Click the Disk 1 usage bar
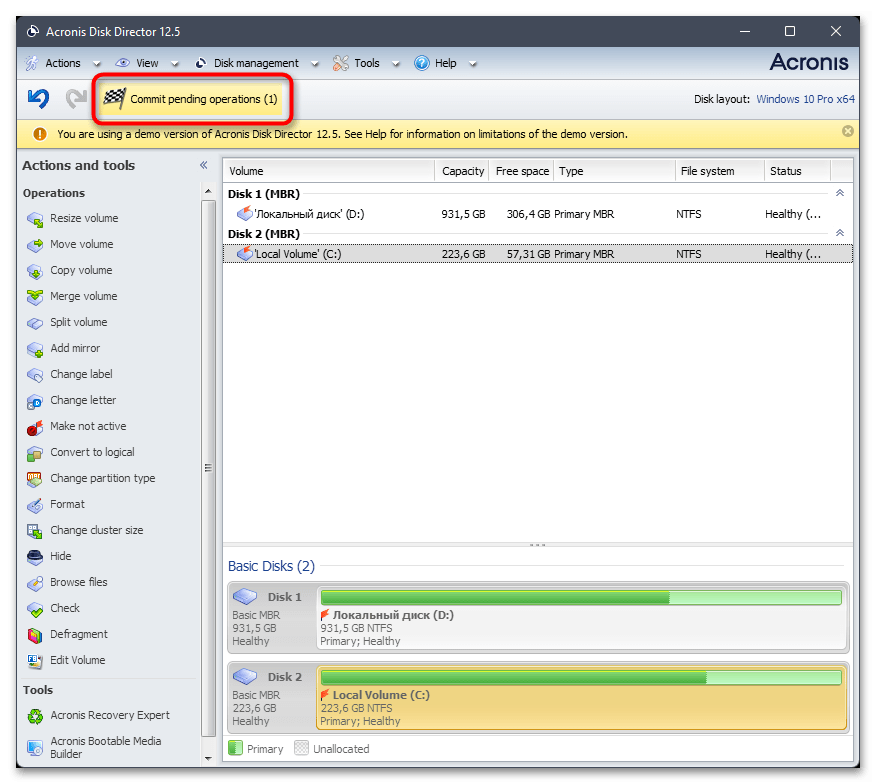 tap(580, 597)
